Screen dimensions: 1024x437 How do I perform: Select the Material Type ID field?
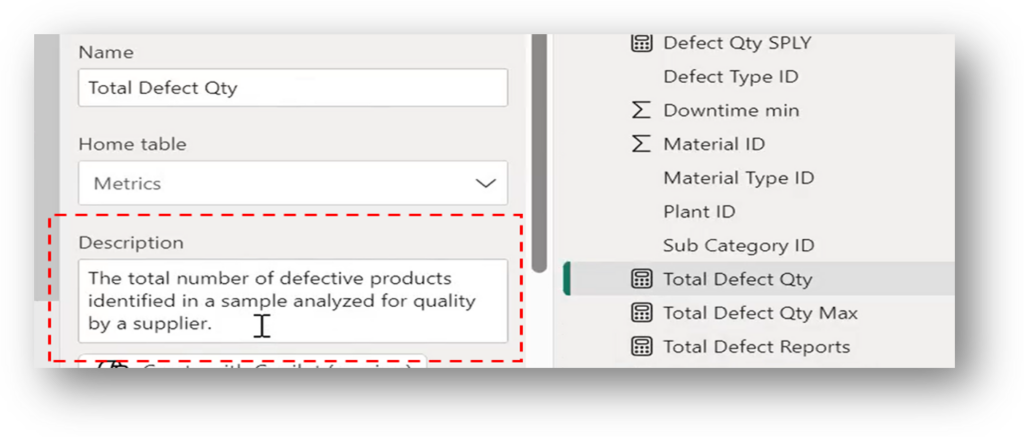pyautogui.click(x=739, y=178)
